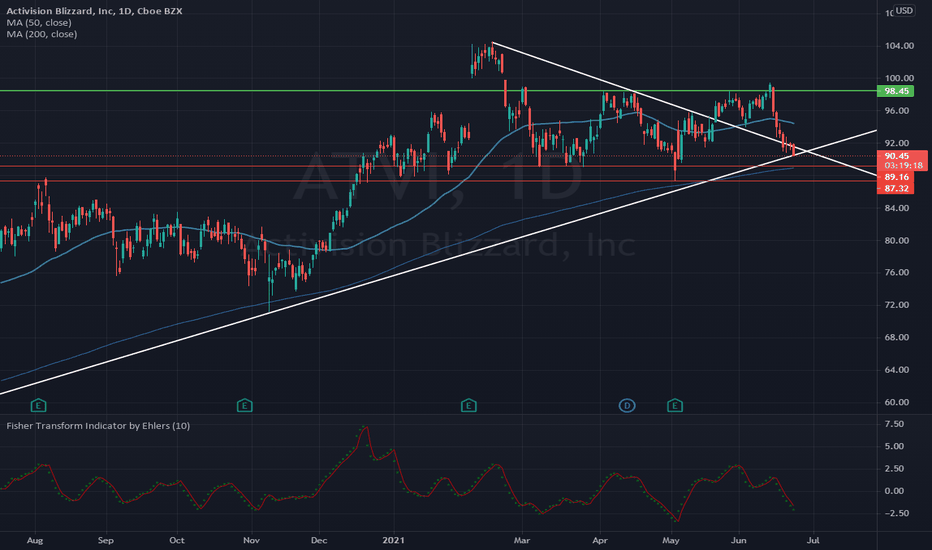Screen dimensions: 932x550
Task: Select the MA (50, close) legend
Action: point(39,23)
